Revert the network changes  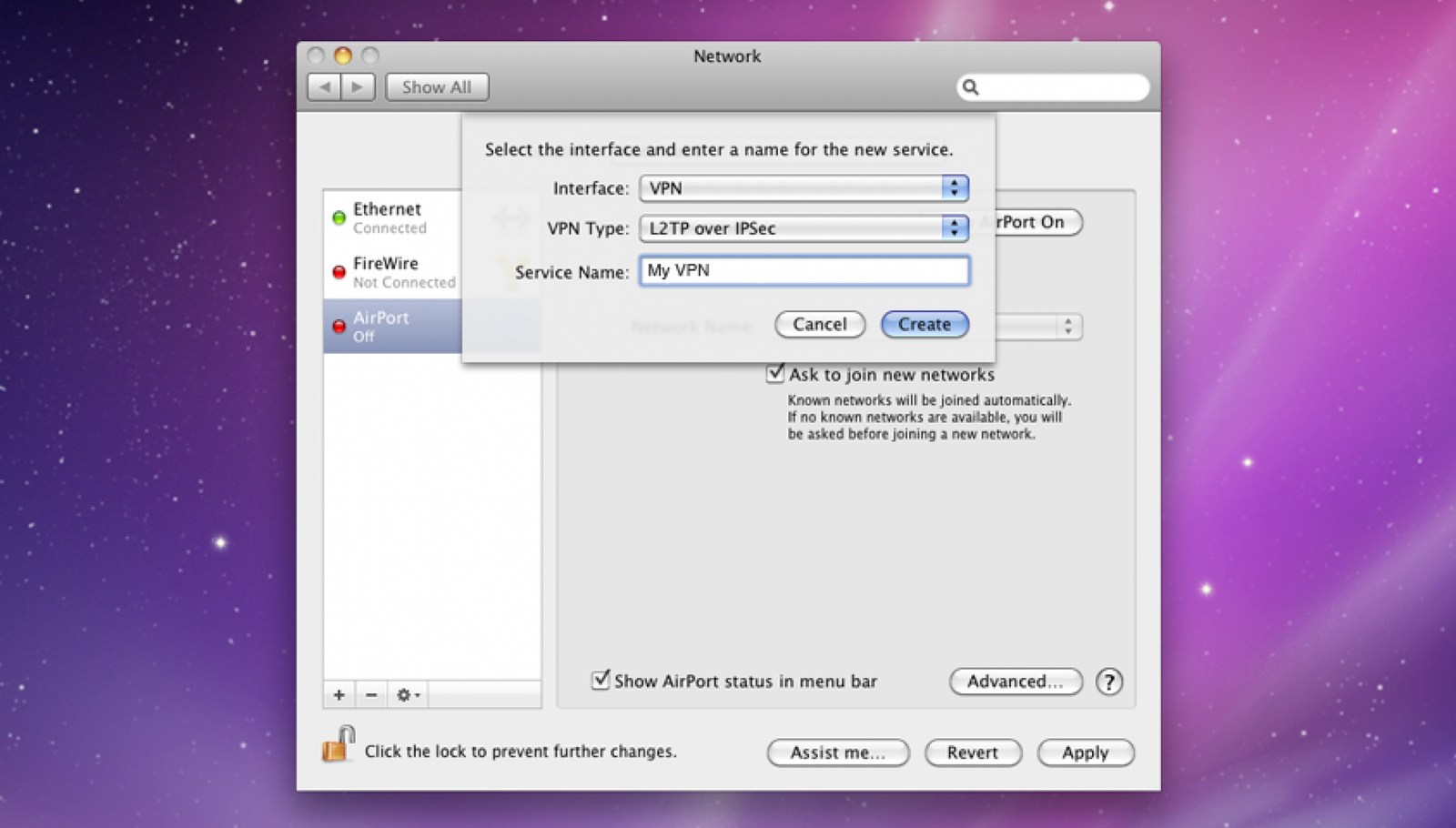tap(973, 752)
